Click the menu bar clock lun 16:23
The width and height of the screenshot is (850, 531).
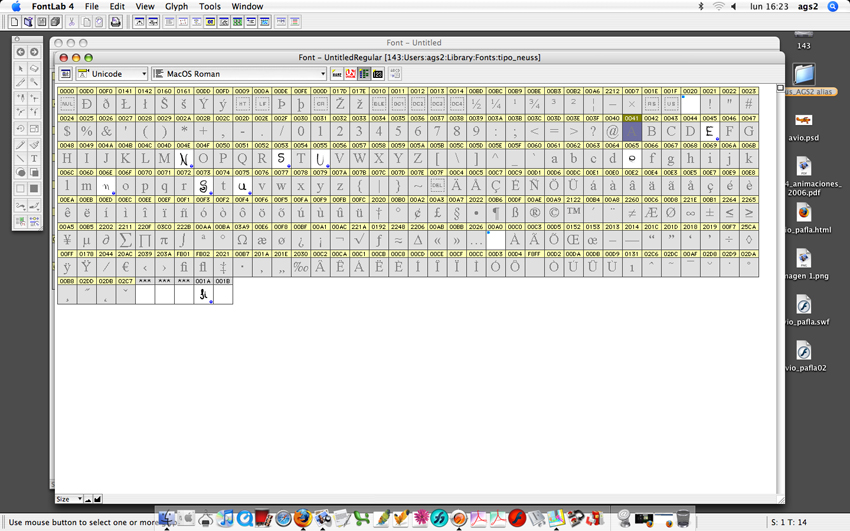[x=769, y=7]
